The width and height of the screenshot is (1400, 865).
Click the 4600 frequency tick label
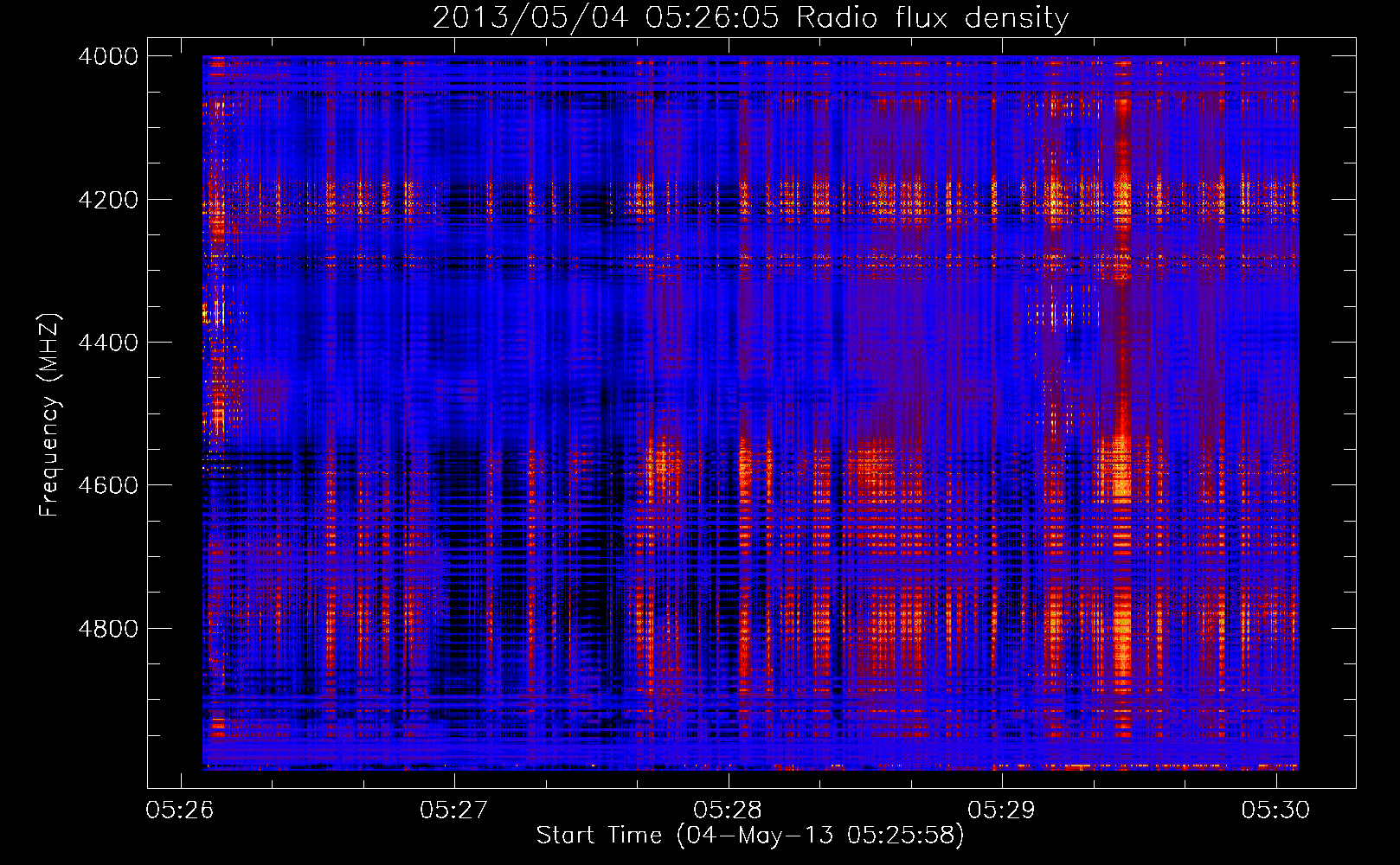click(108, 485)
